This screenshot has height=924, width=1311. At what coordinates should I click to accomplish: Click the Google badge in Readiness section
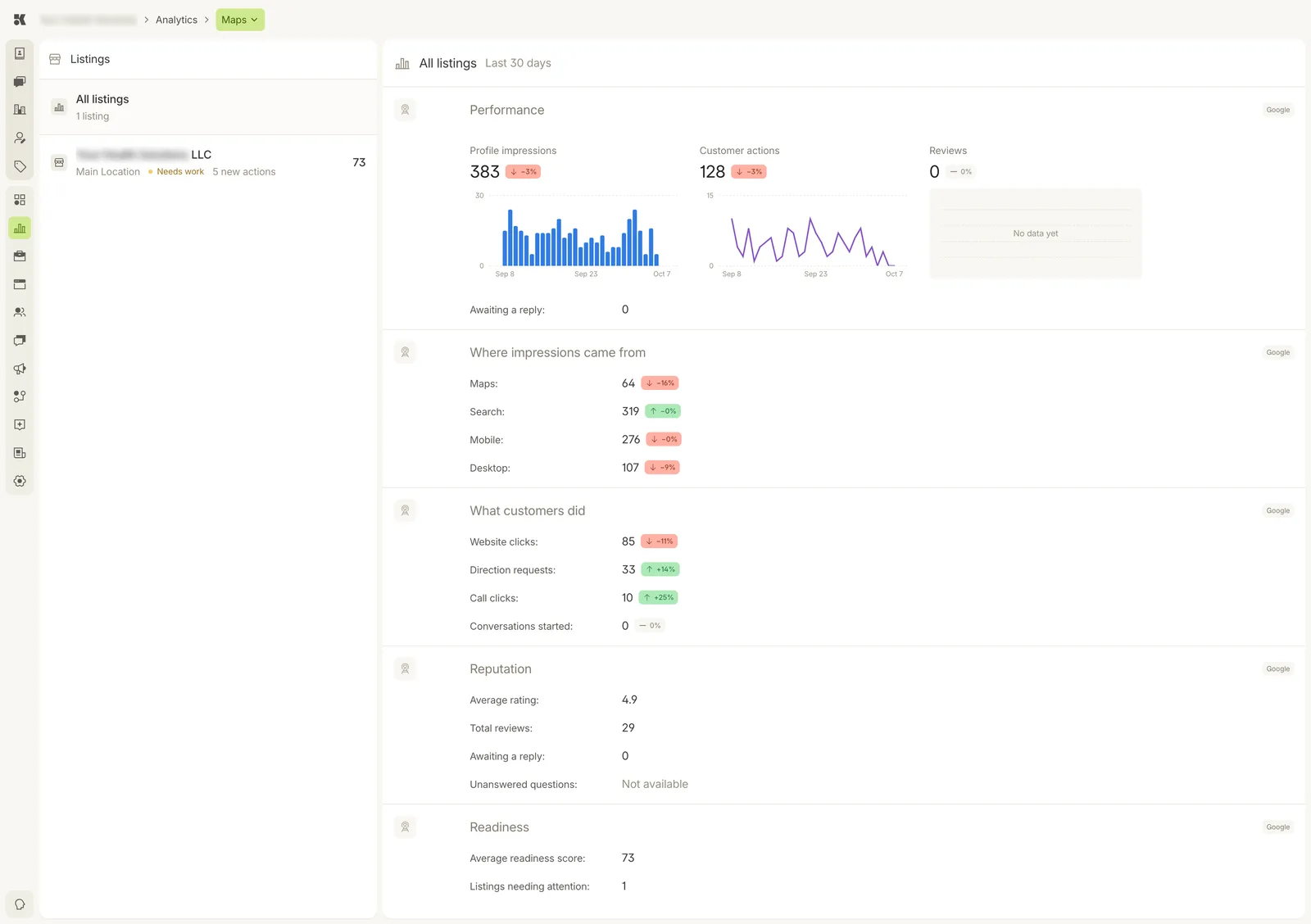click(x=1277, y=827)
